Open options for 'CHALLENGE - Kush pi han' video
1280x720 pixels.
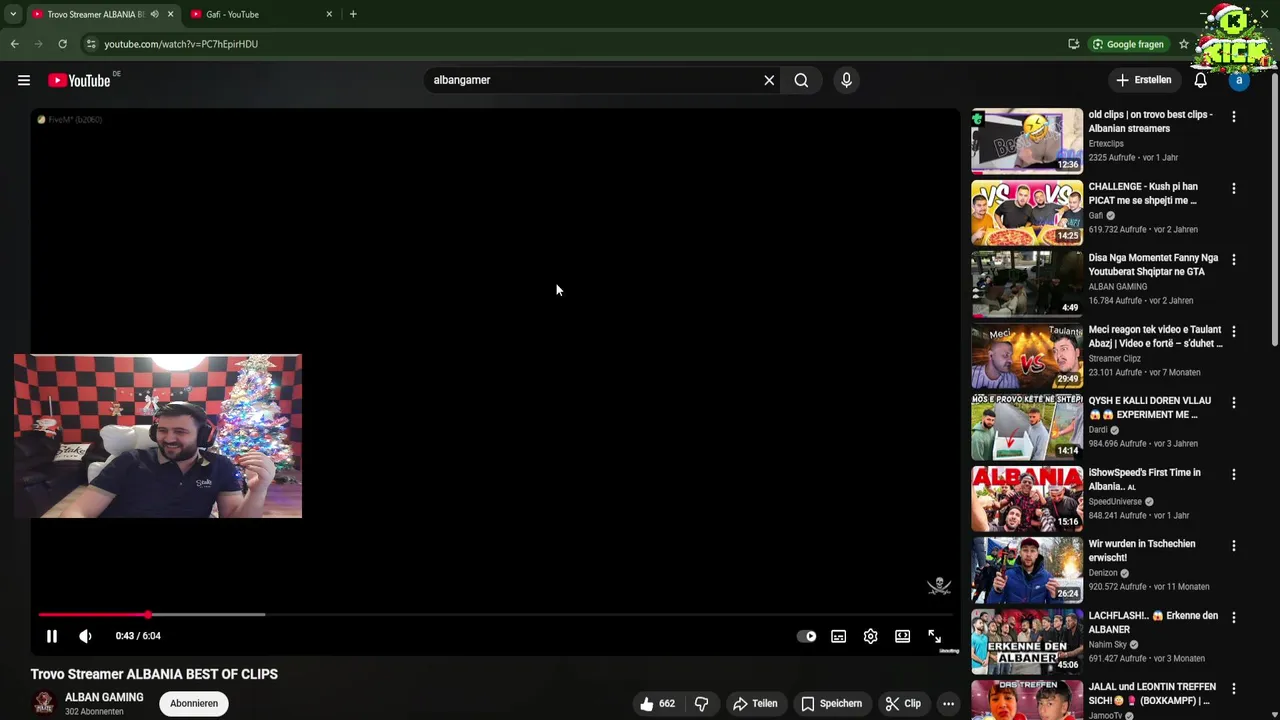[x=1233, y=188]
